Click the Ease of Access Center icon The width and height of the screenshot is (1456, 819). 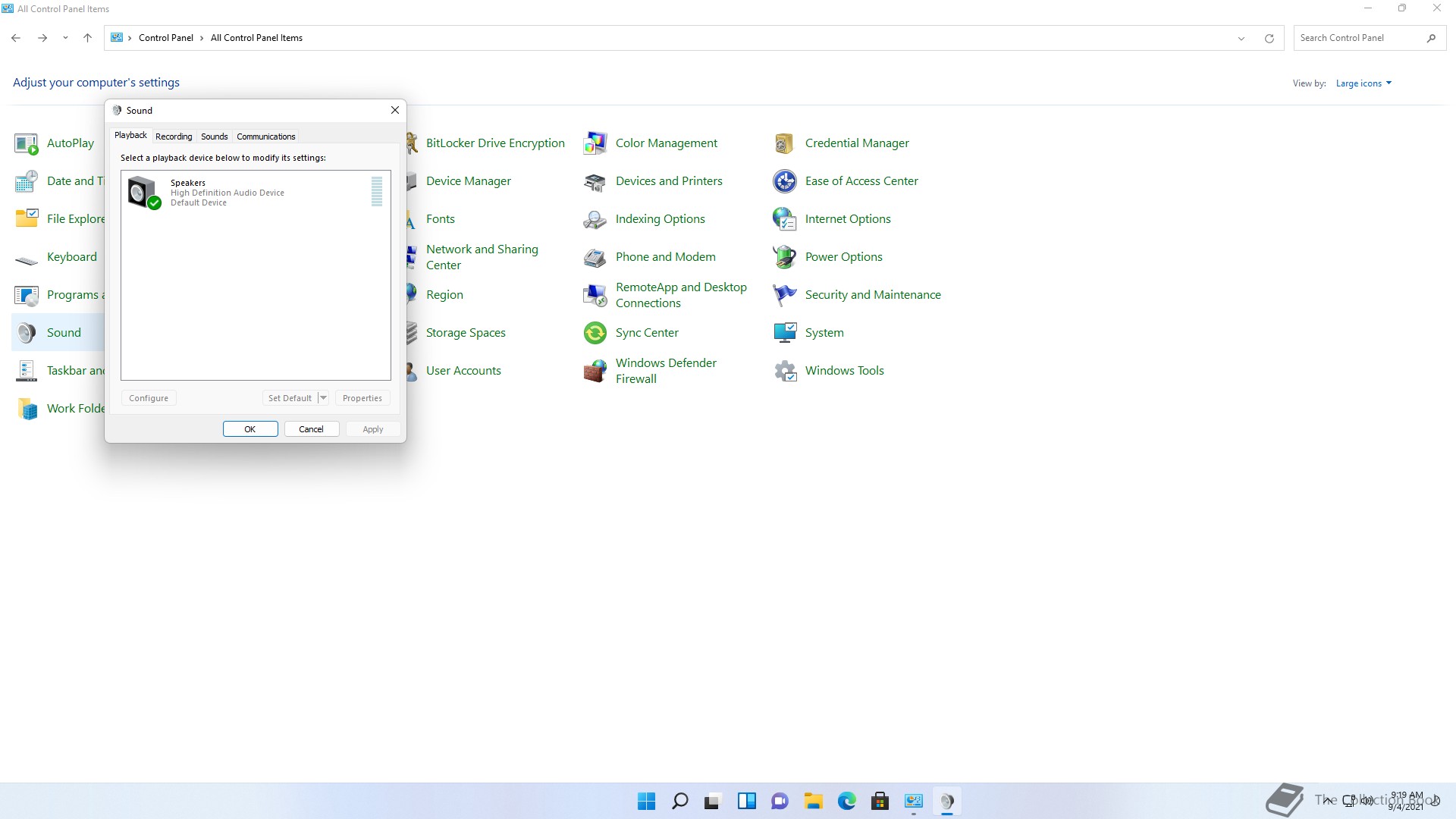(x=785, y=181)
